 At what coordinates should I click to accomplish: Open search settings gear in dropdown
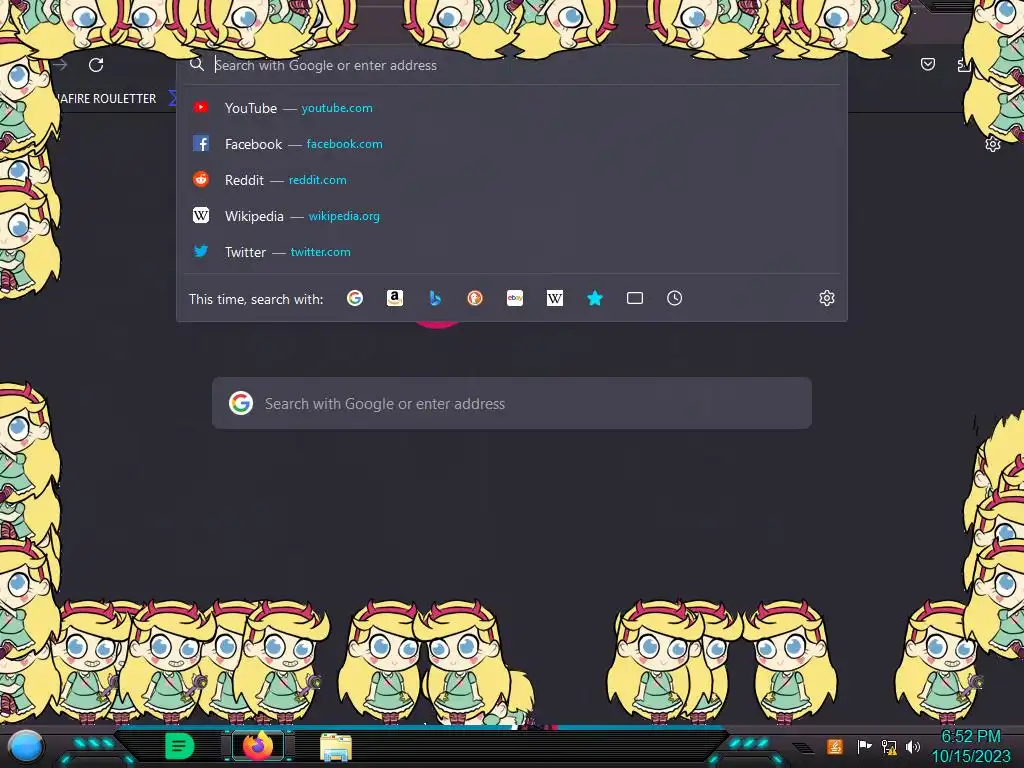tap(827, 298)
